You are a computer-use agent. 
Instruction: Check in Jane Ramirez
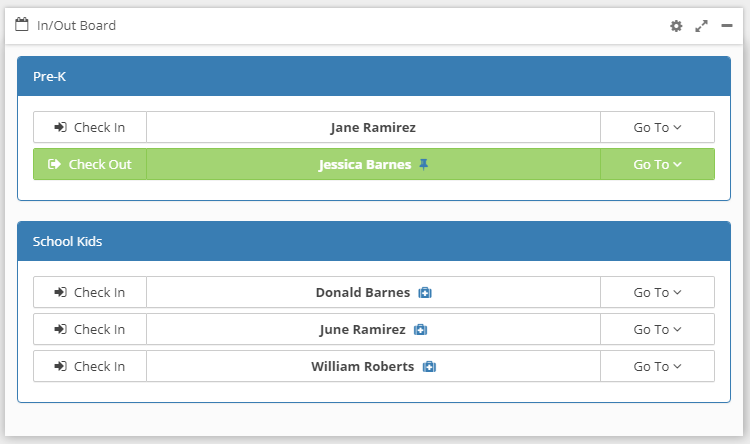pyautogui.click(x=90, y=127)
